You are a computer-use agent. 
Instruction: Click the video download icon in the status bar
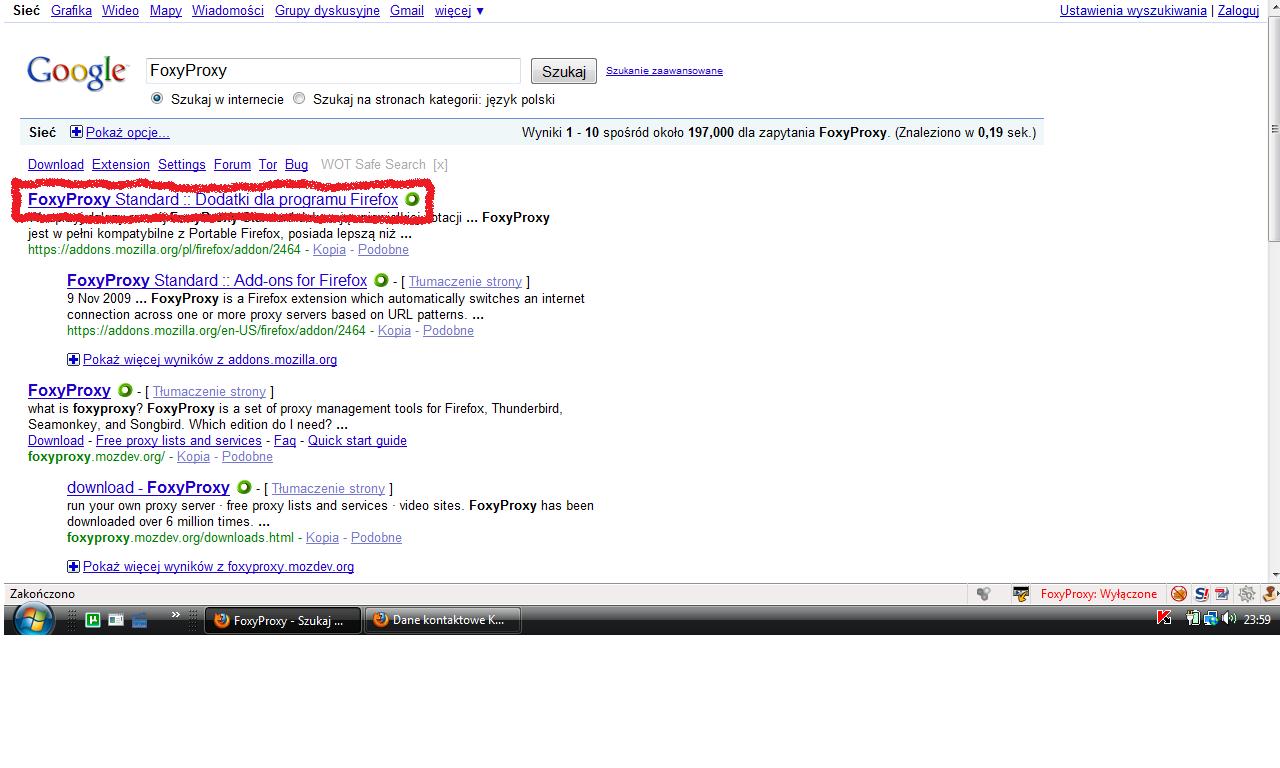point(1021,594)
